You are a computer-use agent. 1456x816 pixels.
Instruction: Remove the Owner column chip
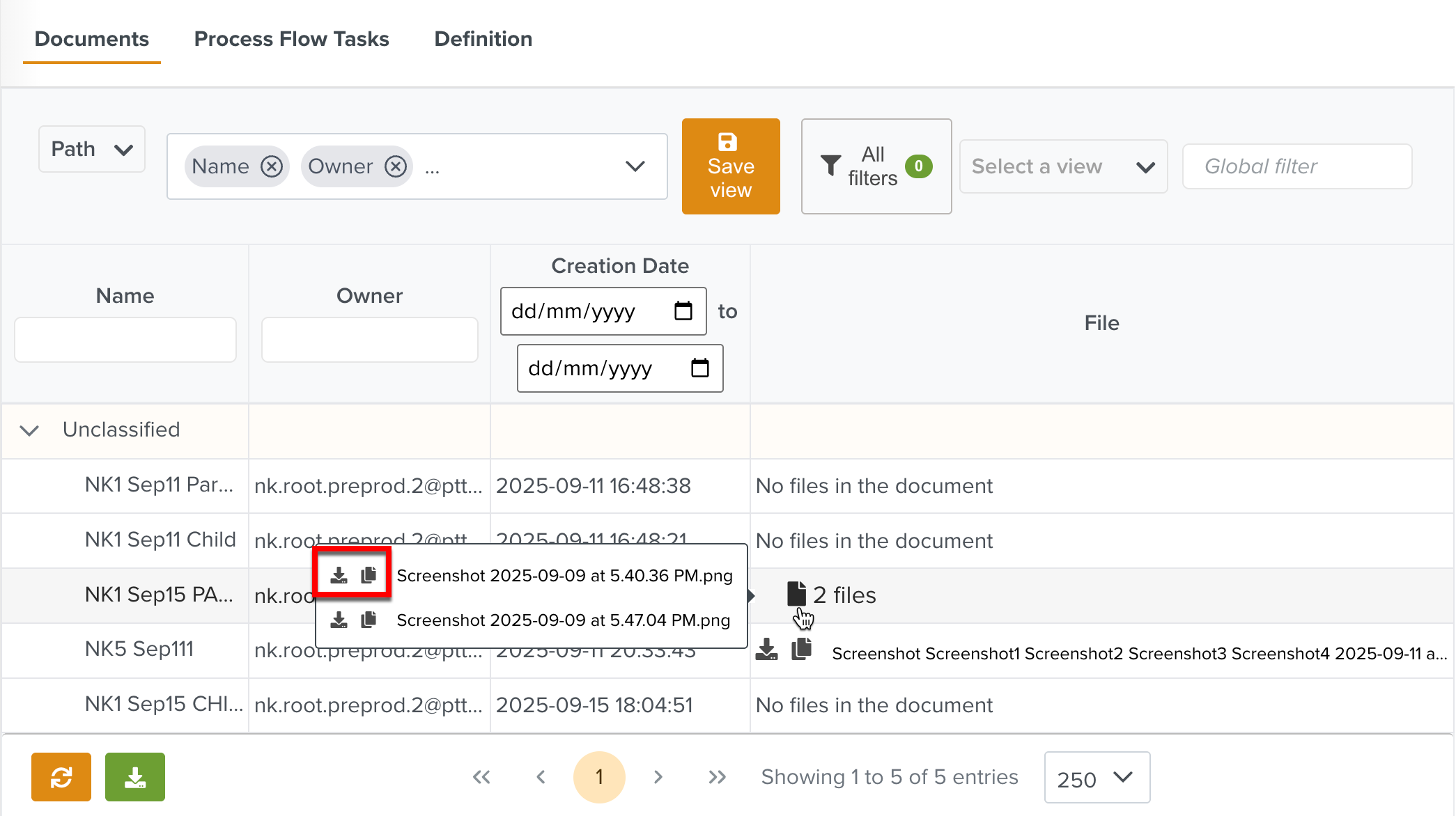click(x=396, y=166)
